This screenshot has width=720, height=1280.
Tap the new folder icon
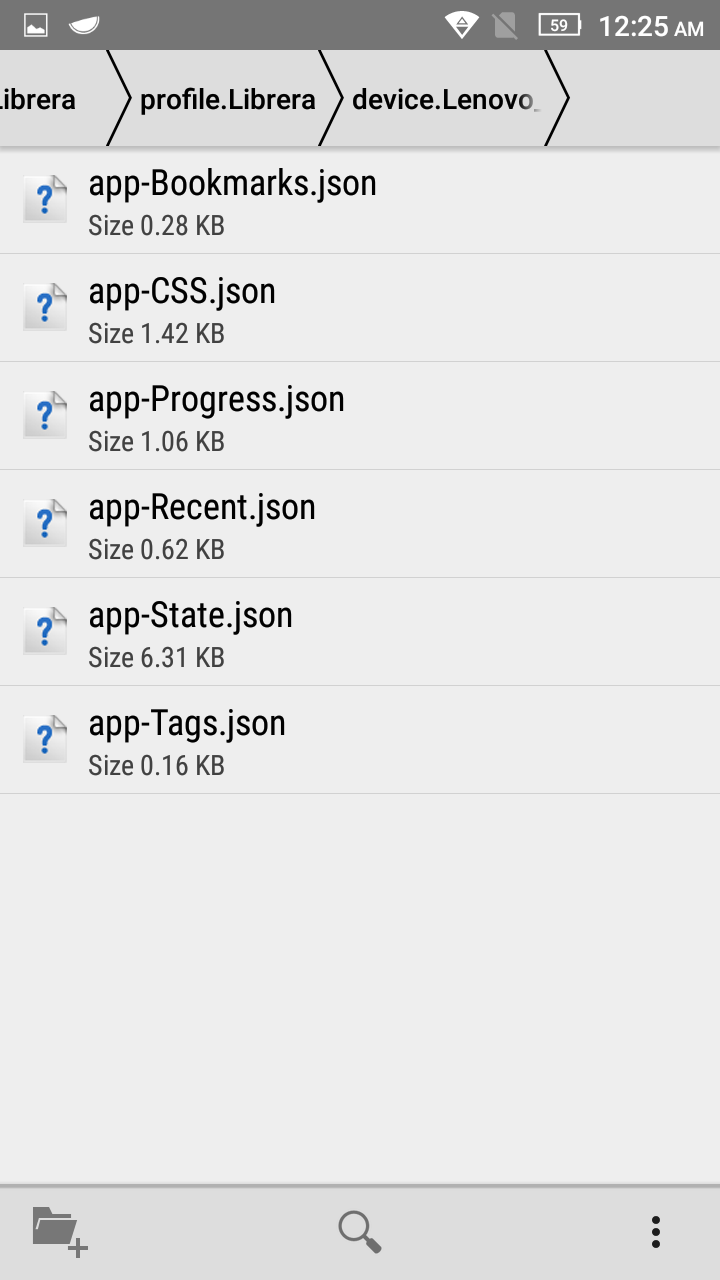coord(60,1230)
